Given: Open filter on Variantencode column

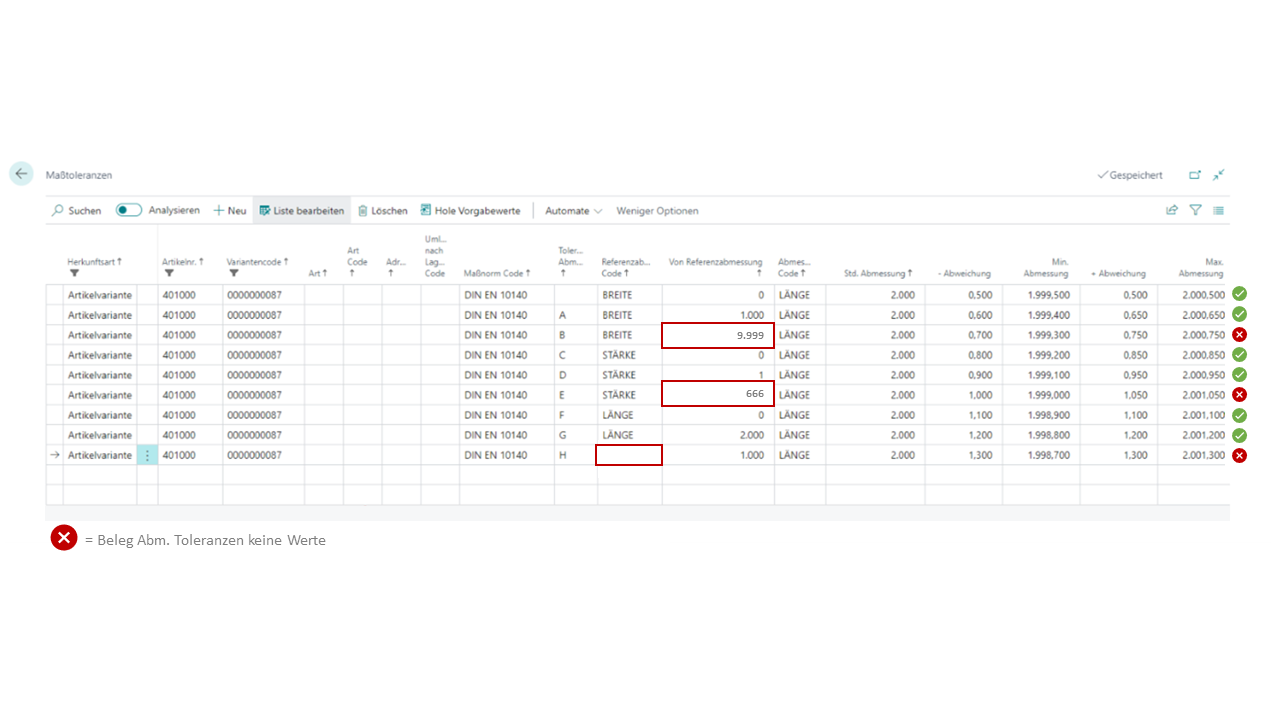Looking at the screenshot, I should point(233,273).
